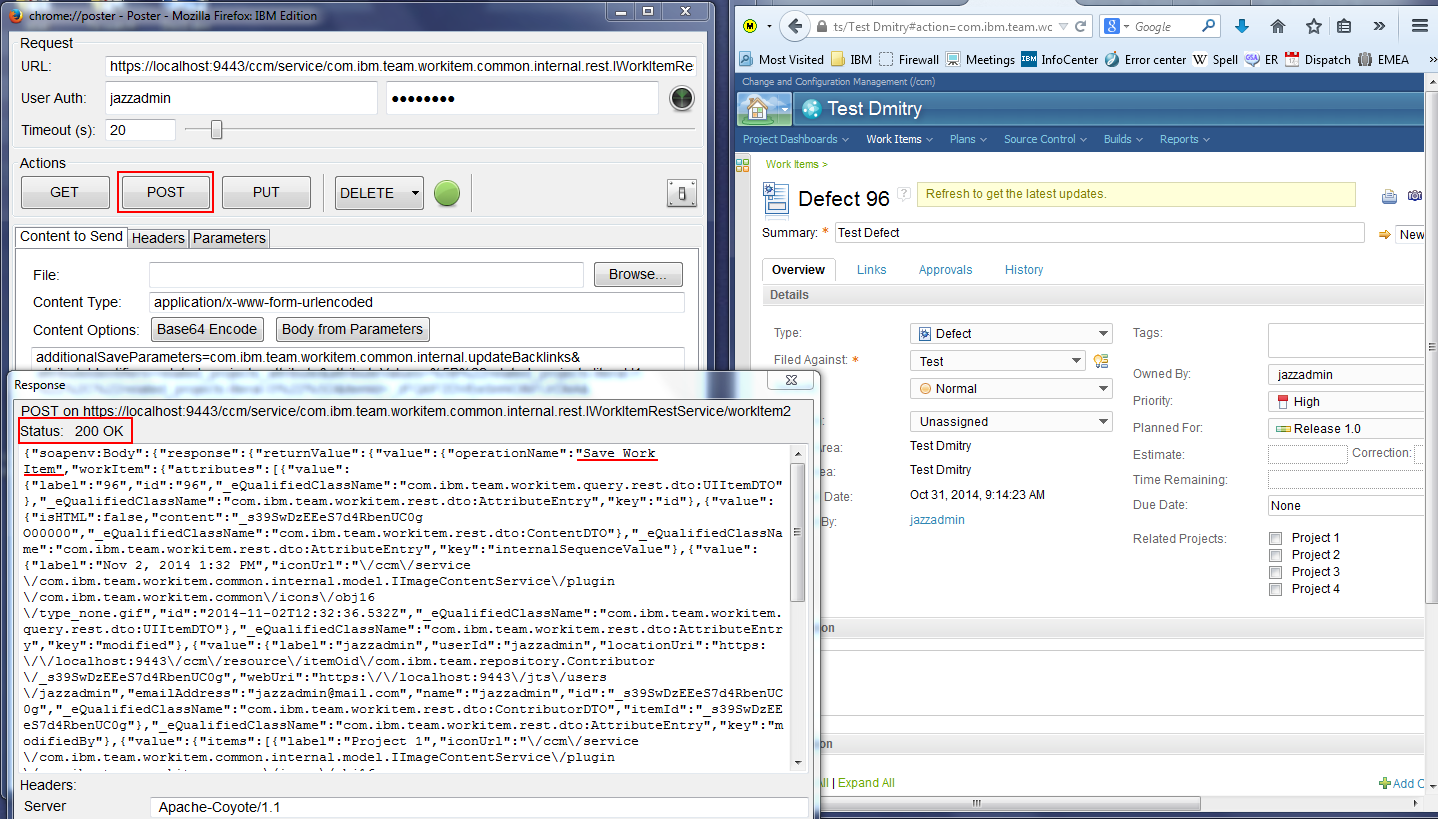Expand Project Dashboards menu

795,139
